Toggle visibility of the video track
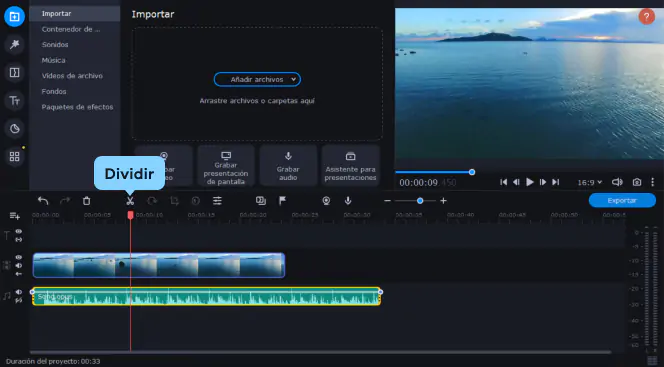 19,257
